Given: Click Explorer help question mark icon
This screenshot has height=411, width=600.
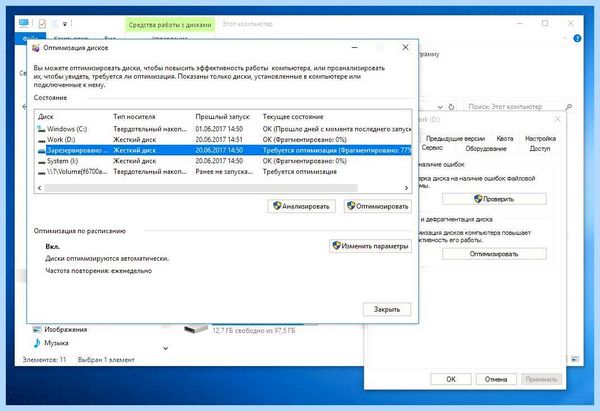Looking at the screenshot, I should [x=577, y=38].
